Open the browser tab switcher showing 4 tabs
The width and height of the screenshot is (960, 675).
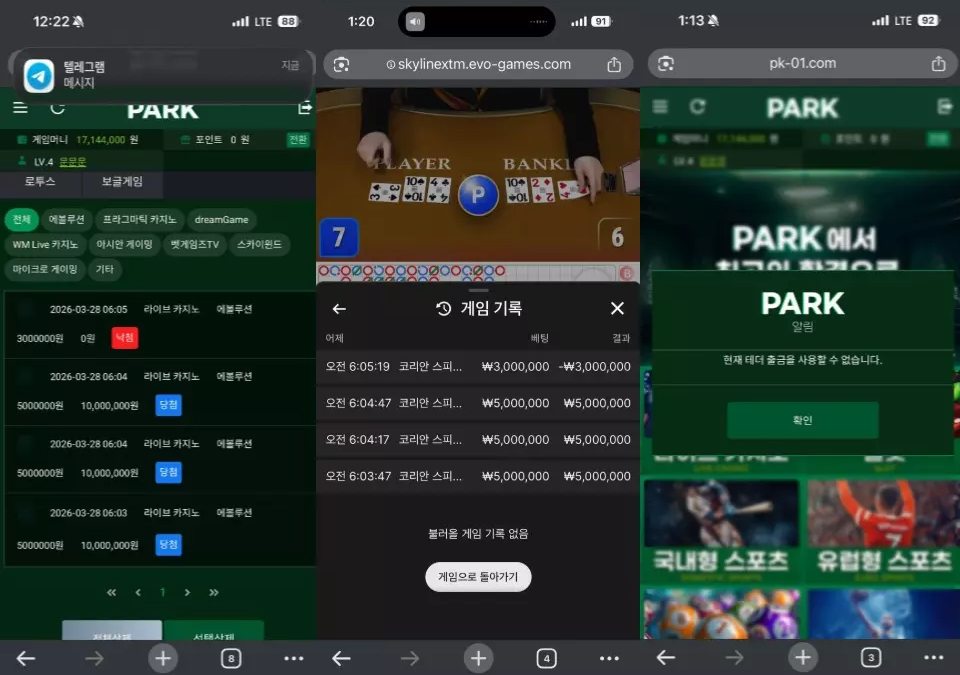[x=546, y=658]
